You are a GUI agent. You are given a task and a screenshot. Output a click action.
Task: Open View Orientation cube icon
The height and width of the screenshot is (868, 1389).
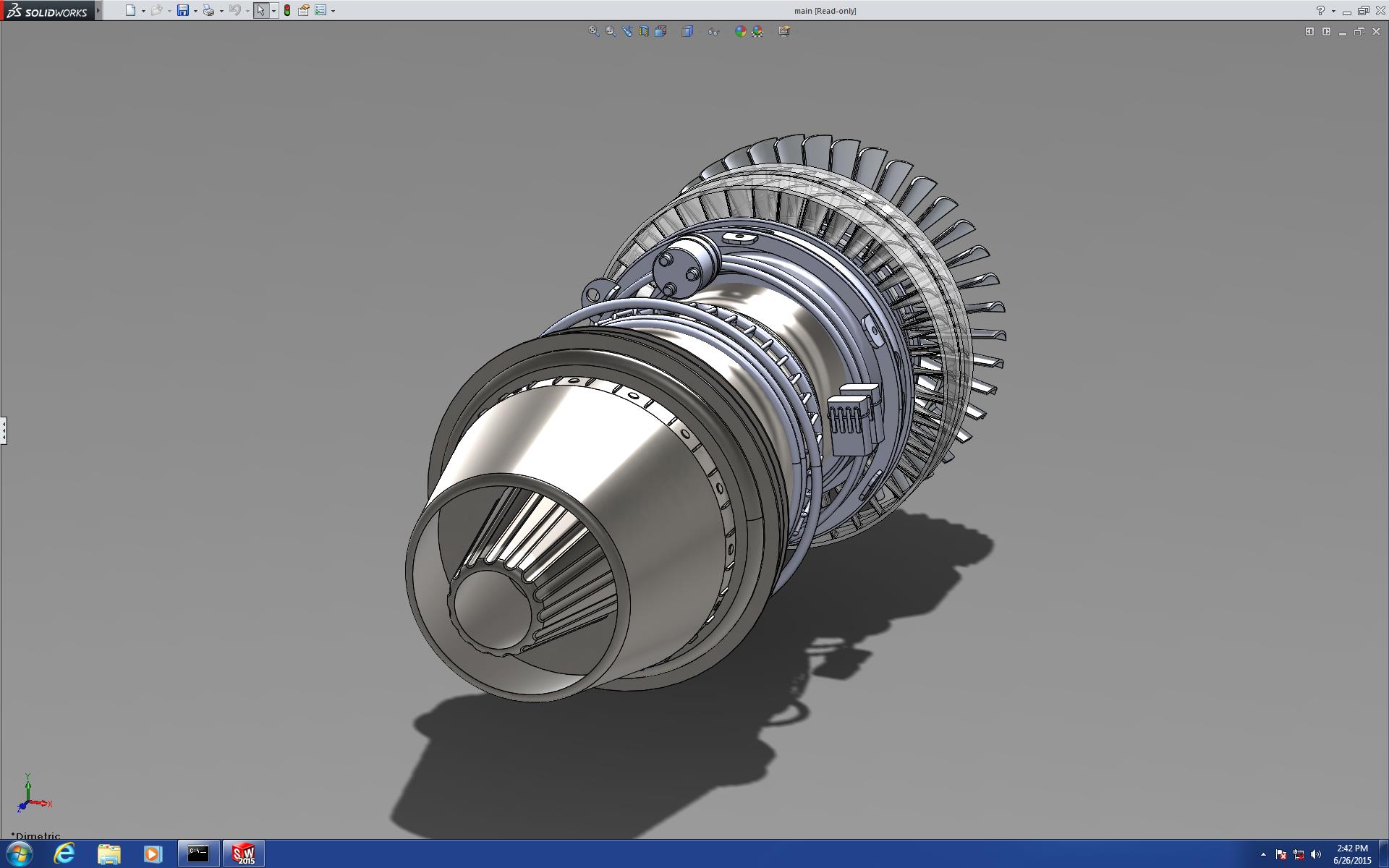pos(660,31)
